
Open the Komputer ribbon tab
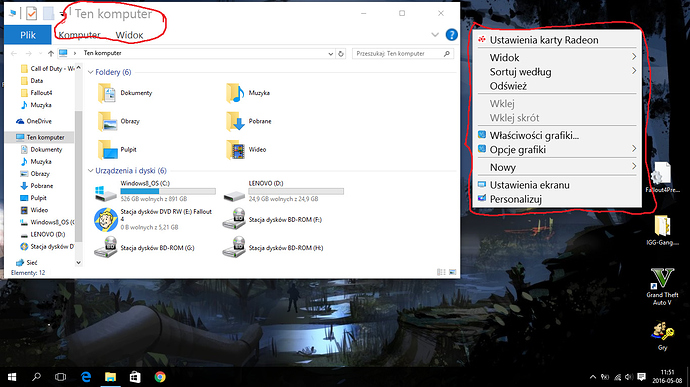click(79, 35)
